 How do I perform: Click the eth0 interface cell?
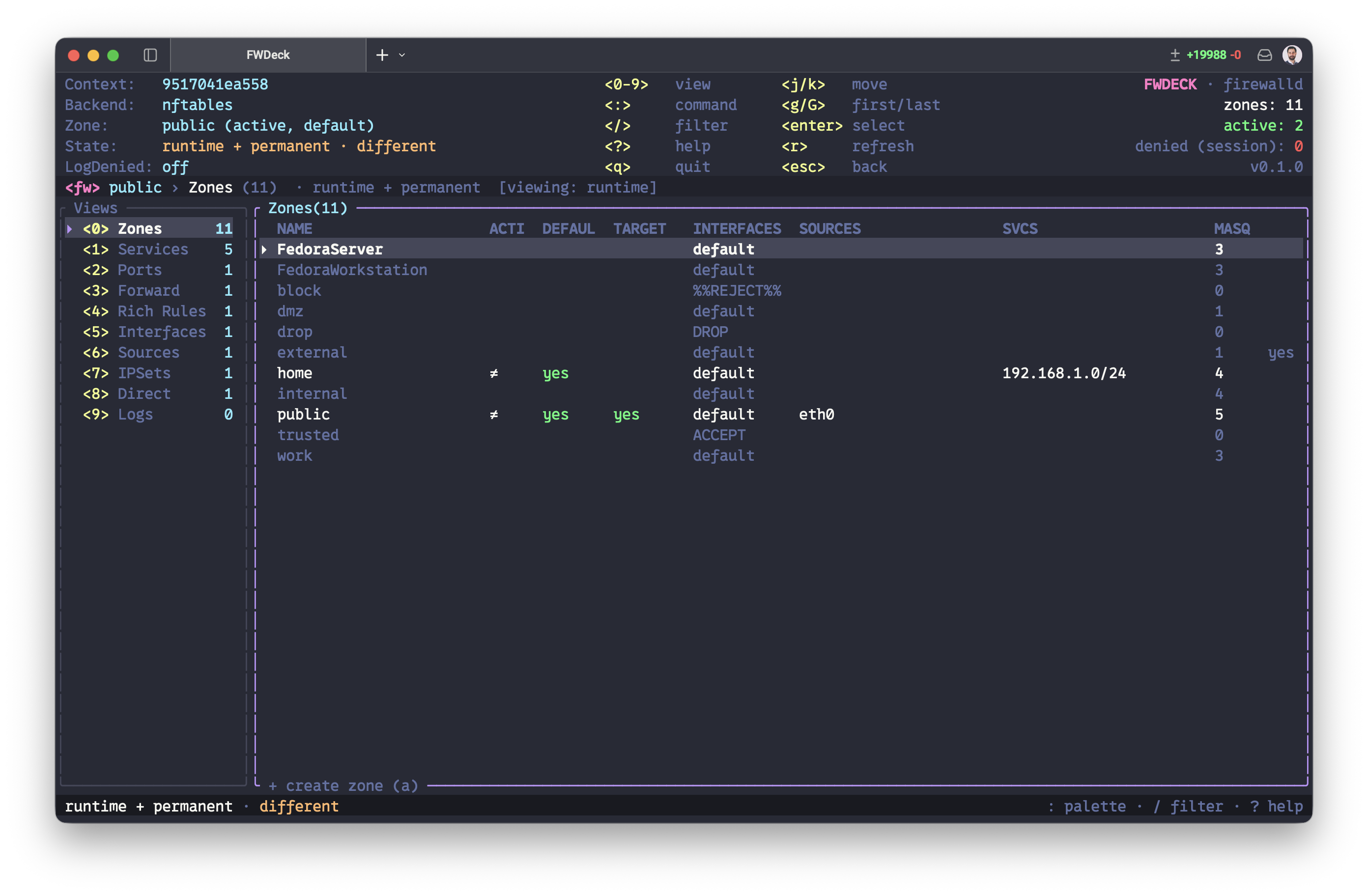click(x=816, y=415)
